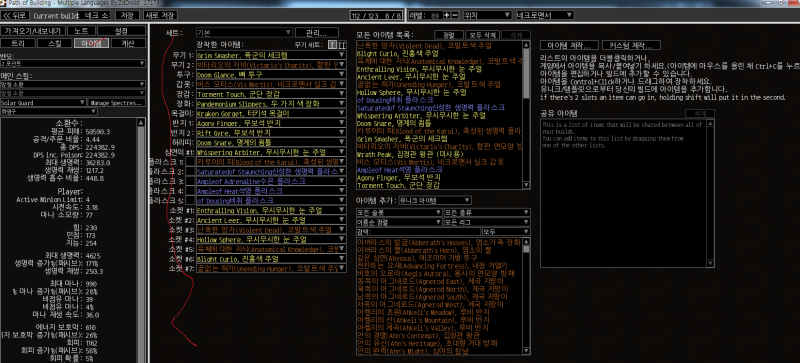800x363 pixels.
Task: Open the 모든 리그 league dropdown
Action: [487, 222]
